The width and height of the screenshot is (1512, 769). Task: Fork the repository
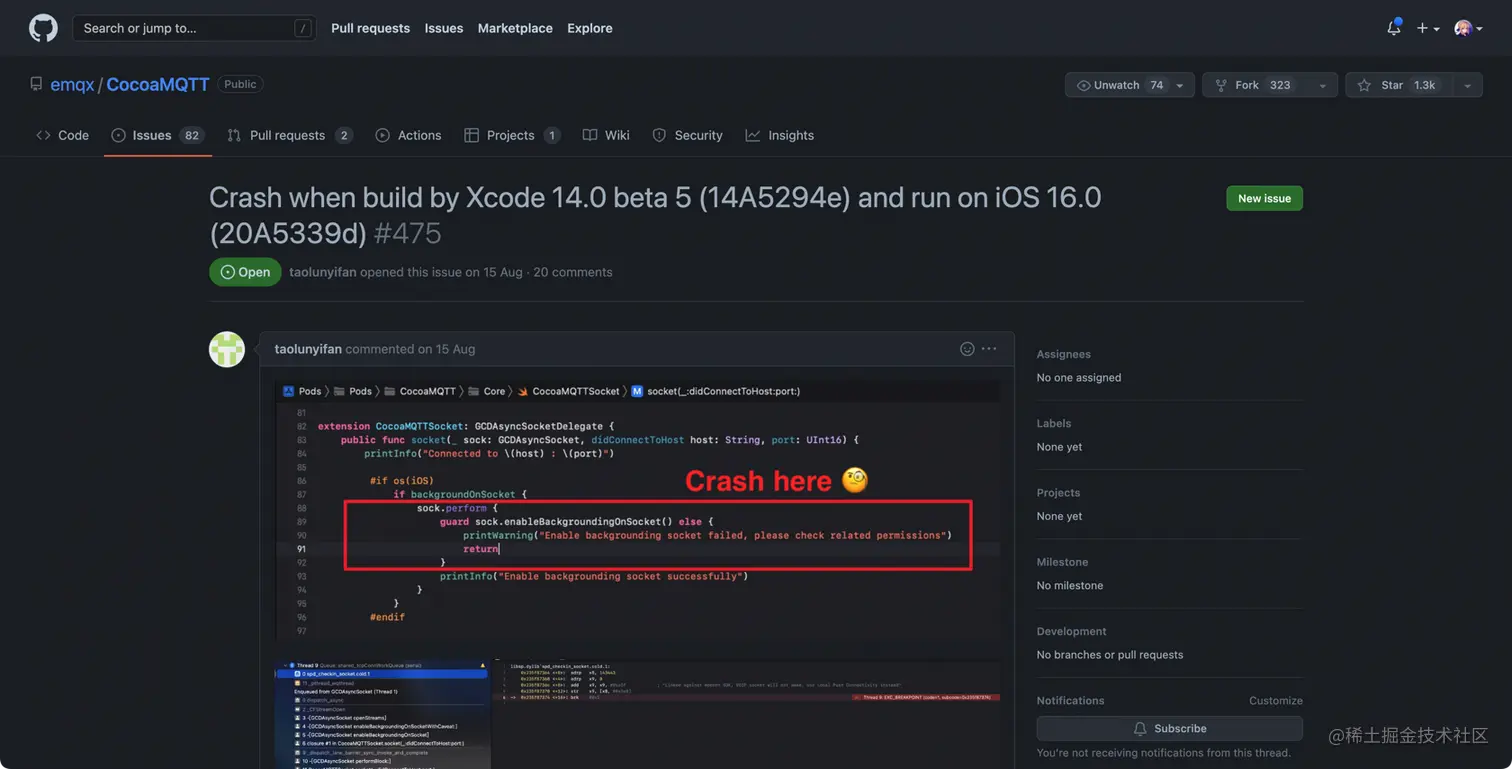1254,85
